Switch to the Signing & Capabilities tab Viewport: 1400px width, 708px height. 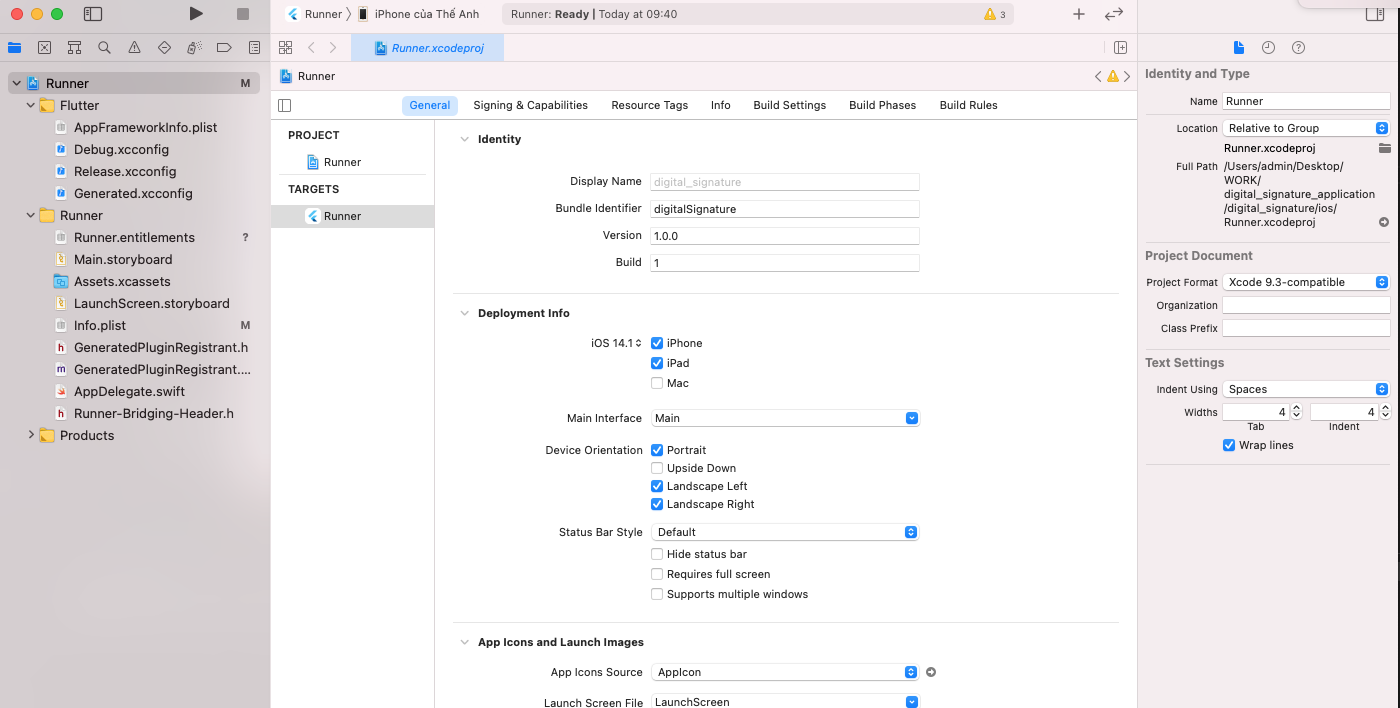pos(530,105)
